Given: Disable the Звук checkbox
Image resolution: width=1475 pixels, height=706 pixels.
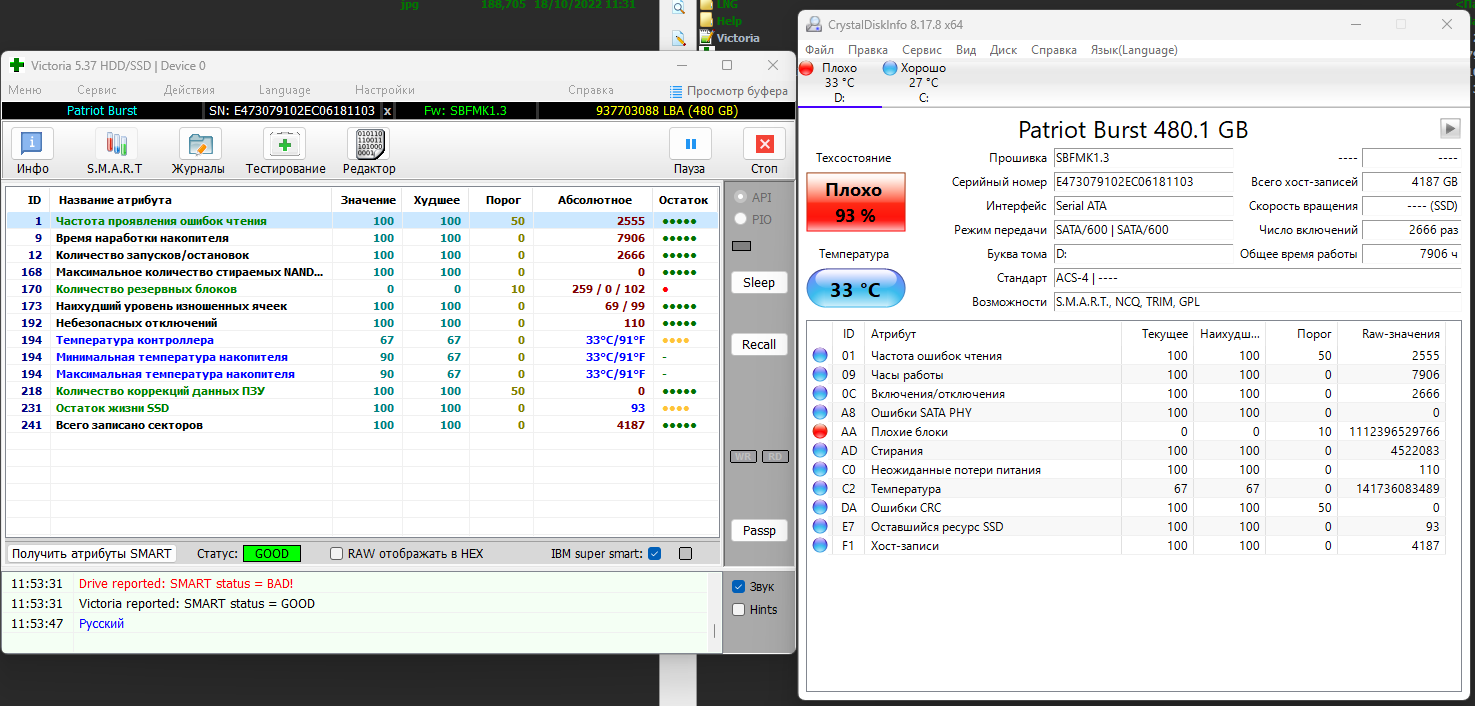Looking at the screenshot, I should pyautogui.click(x=739, y=587).
